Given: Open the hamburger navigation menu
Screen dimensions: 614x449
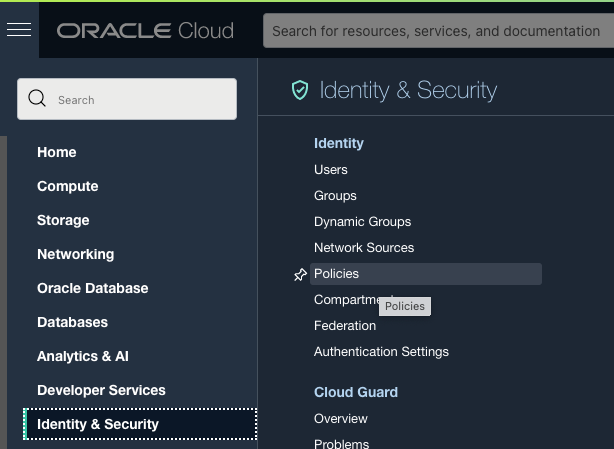Looking at the screenshot, I should 19,29.
